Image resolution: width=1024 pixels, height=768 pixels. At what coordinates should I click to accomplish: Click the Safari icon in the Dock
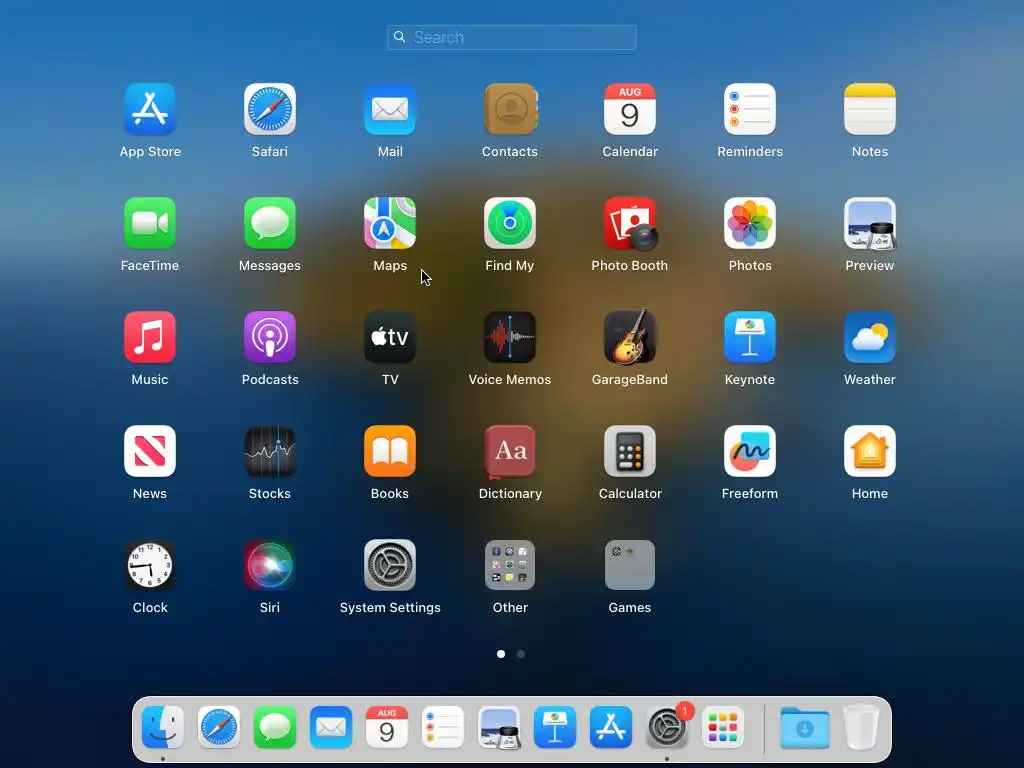click(219, 727)
